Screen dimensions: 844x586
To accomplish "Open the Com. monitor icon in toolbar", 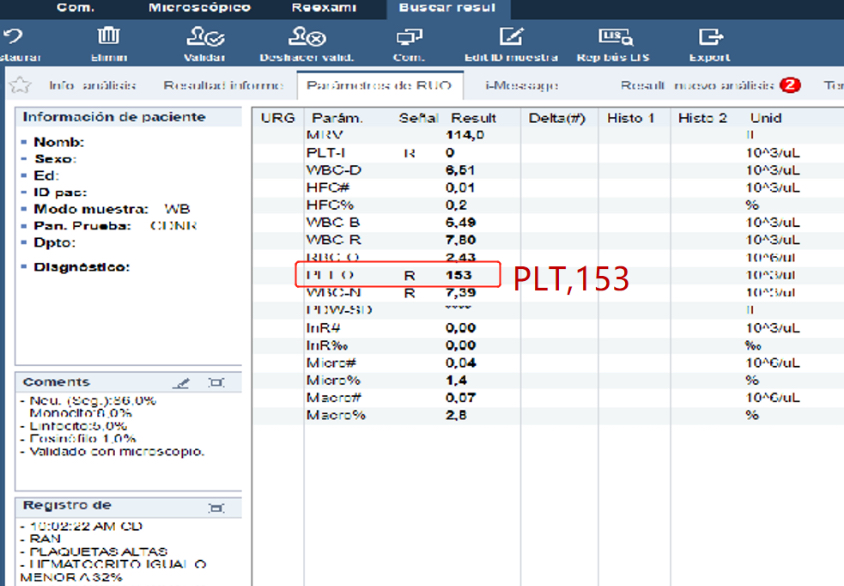I will tap(408, 38).
